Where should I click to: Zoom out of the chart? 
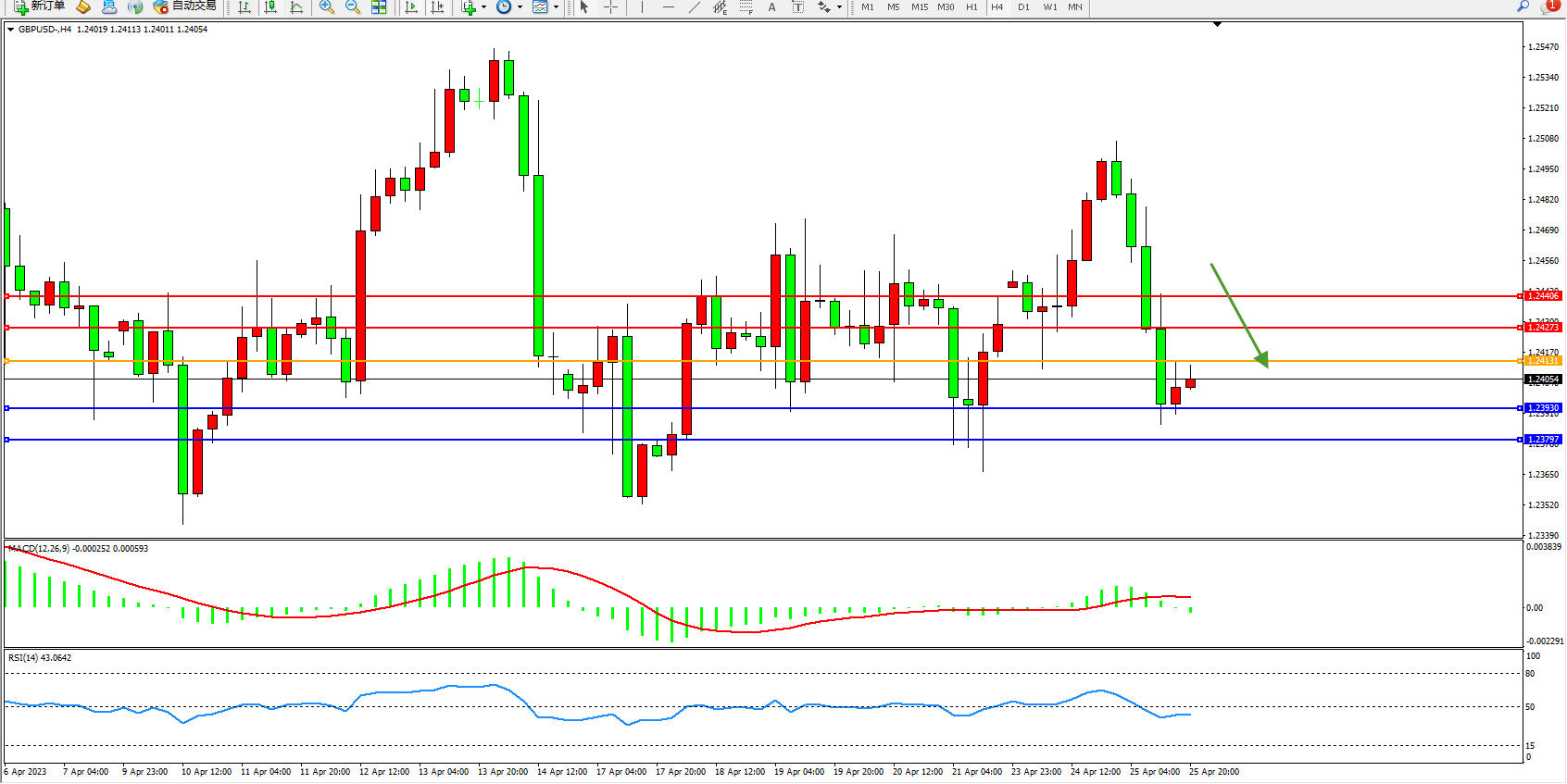point(353,7)
